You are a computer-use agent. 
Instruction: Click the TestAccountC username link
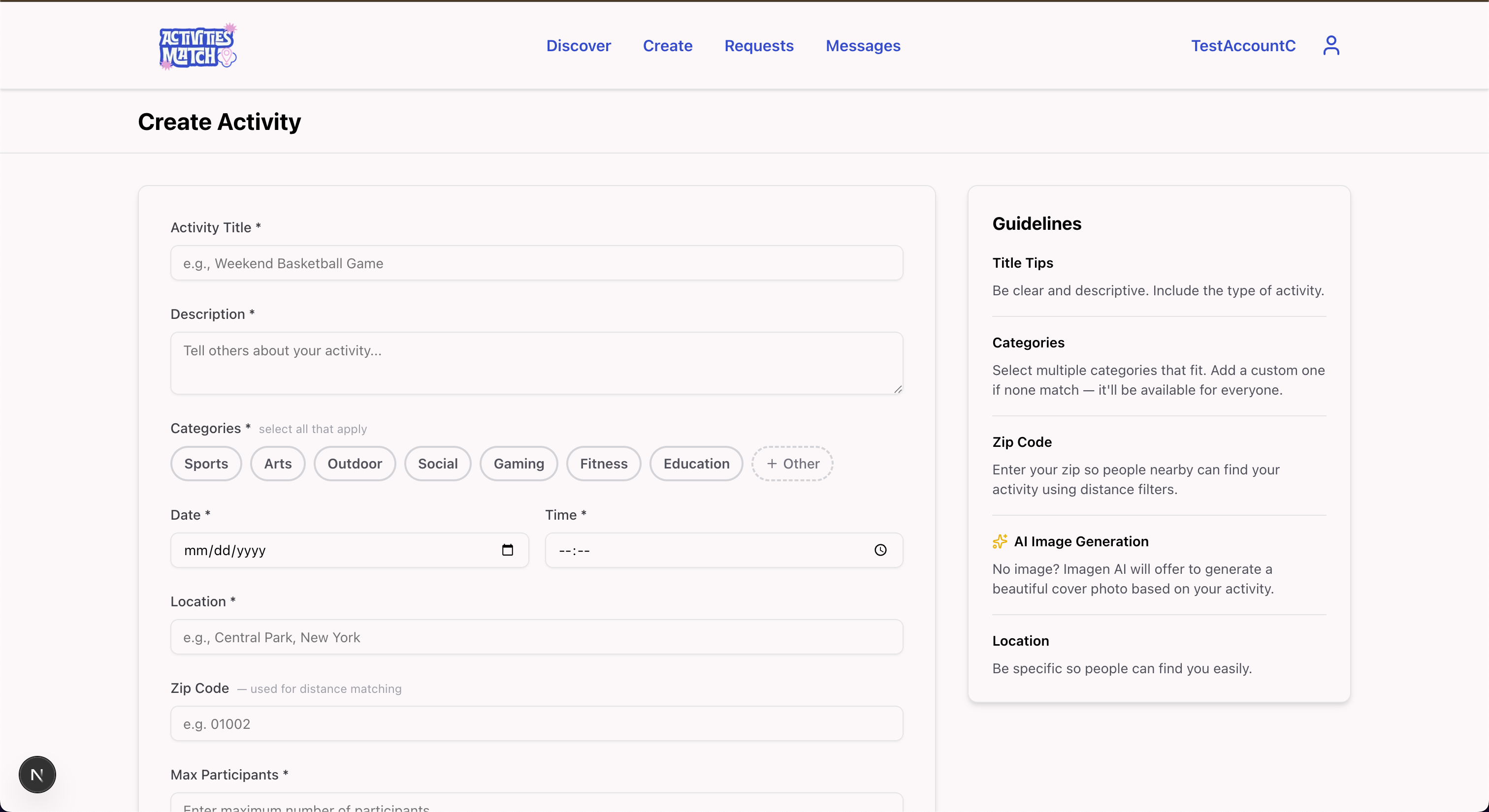point(1243,46)
